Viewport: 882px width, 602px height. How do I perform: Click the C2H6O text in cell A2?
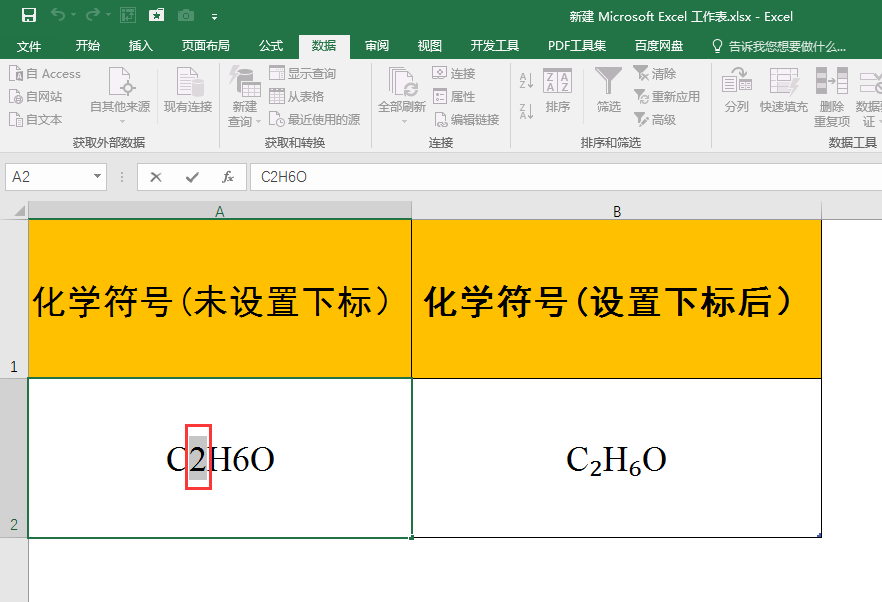pos(220,459)
